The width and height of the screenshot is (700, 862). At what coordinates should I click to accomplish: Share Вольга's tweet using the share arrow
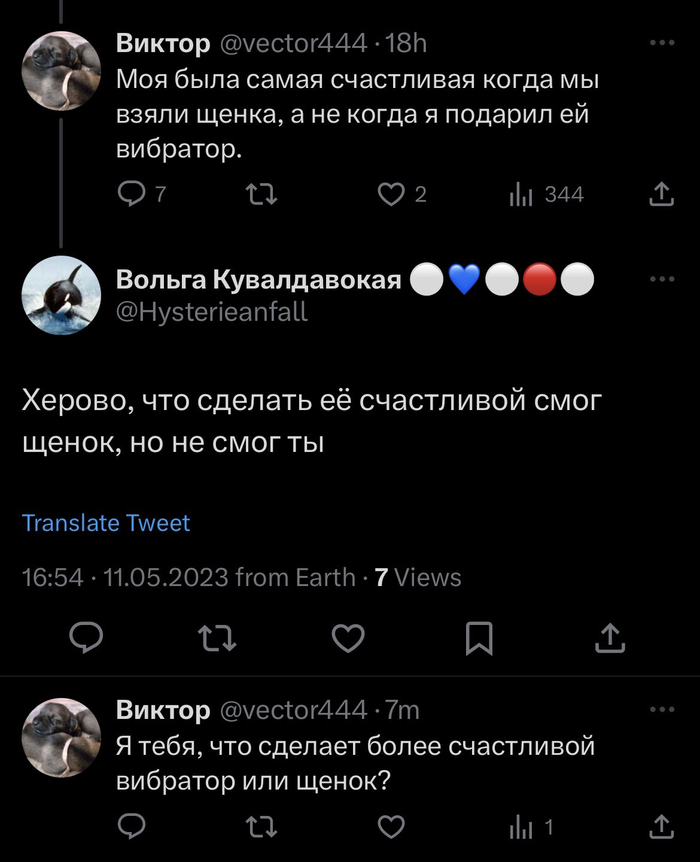(610, 637)
